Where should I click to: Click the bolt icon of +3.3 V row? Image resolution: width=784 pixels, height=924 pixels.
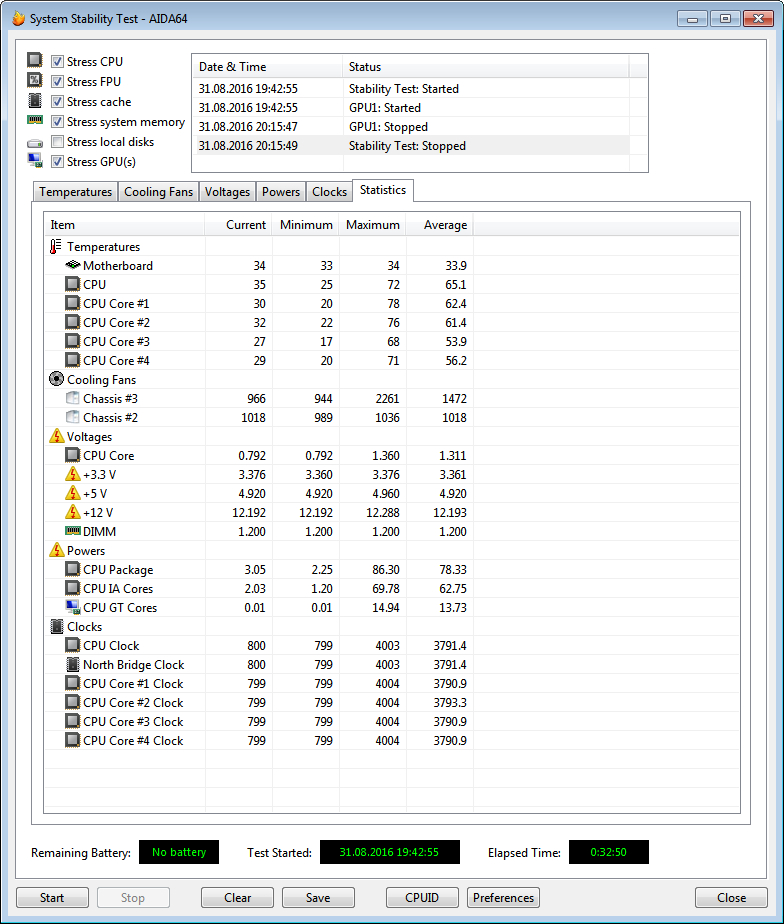point(73,474)
